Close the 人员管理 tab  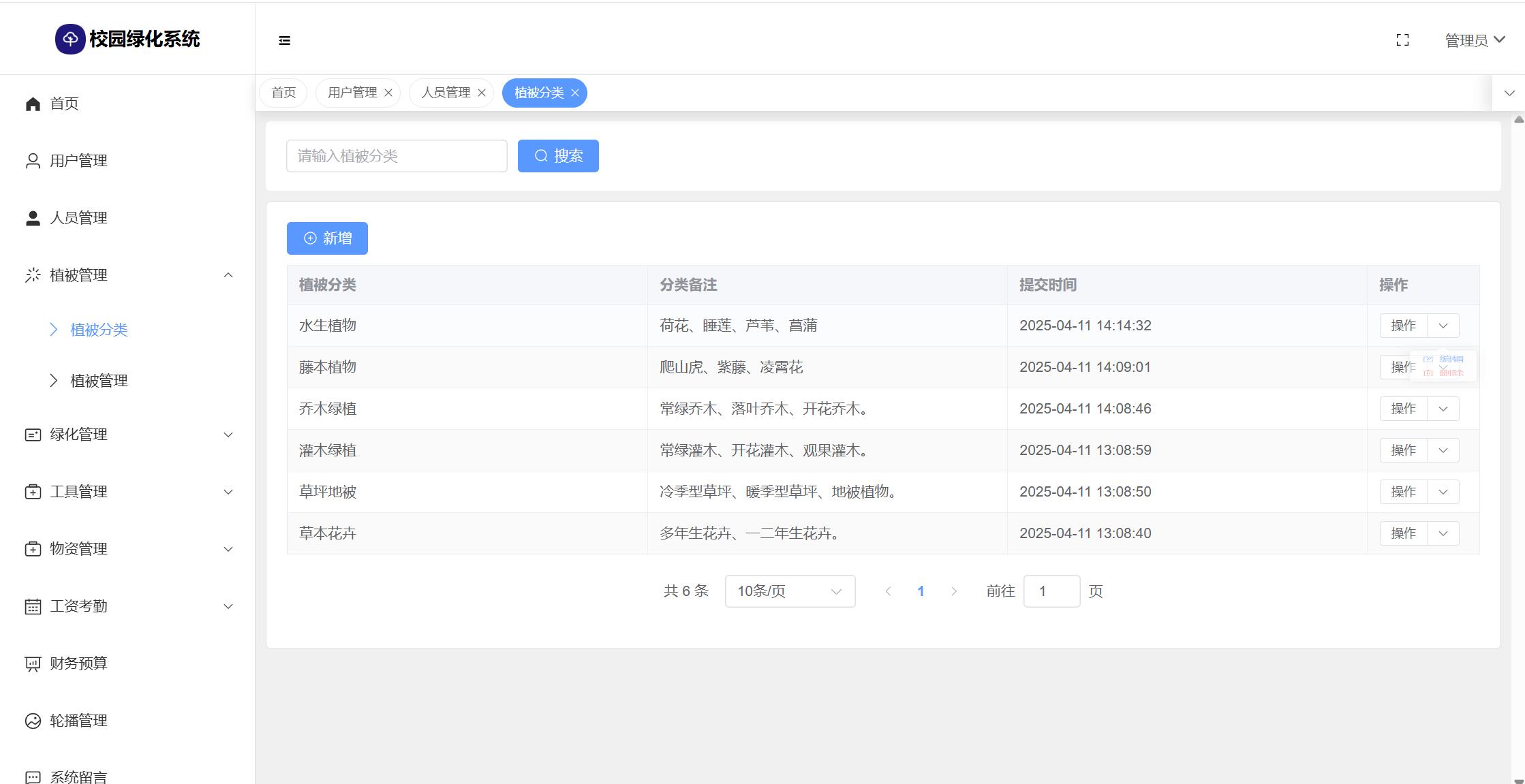click(x=482, y=93)
